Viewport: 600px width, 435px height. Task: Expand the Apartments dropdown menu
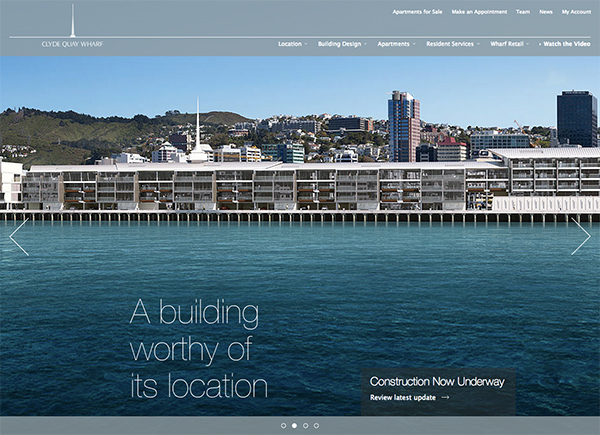pyautogui.click(x=395, y=44)
